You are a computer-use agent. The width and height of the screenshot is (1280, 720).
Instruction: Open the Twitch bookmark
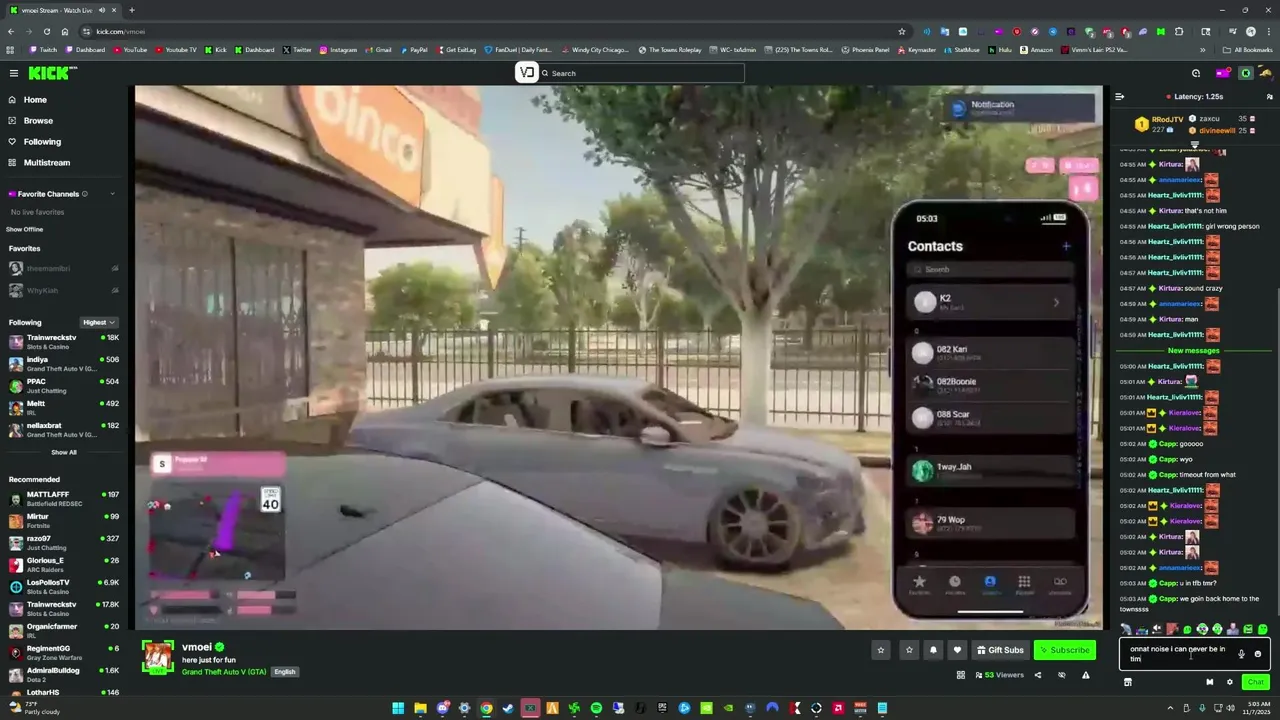(43, 50)
